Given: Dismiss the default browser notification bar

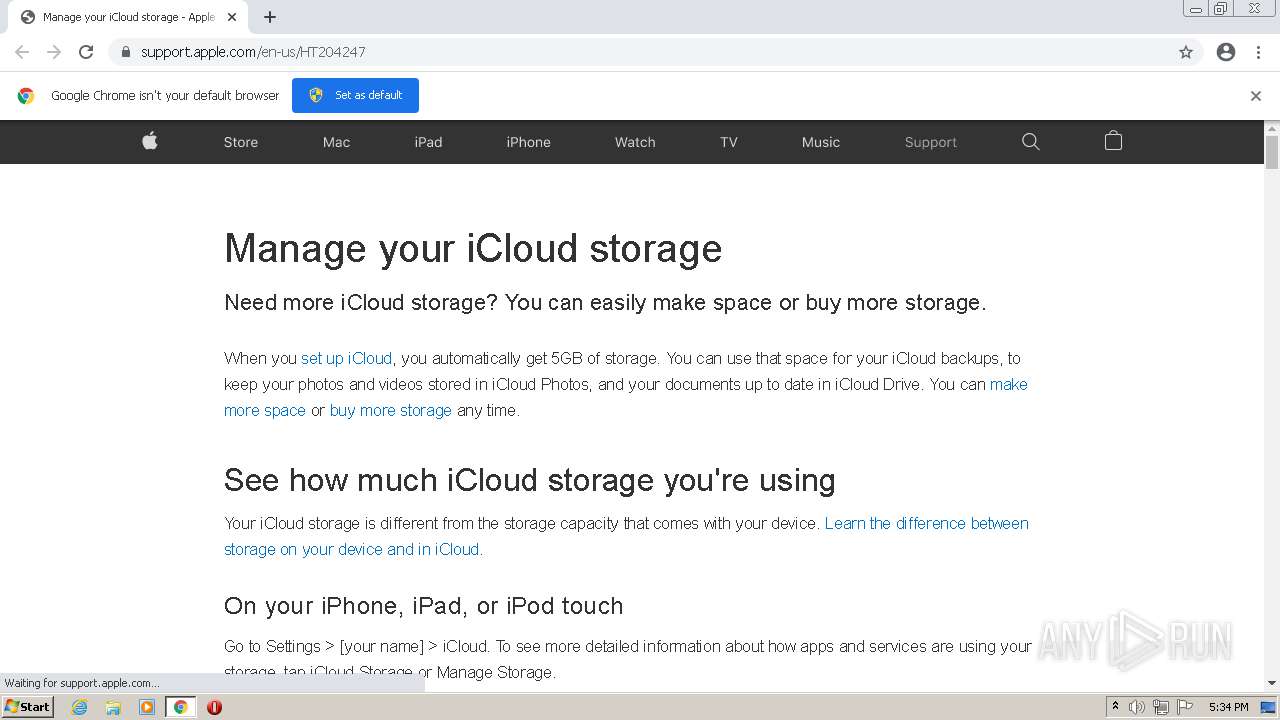Looking at the screenshot, I should tap(1256, 96).
